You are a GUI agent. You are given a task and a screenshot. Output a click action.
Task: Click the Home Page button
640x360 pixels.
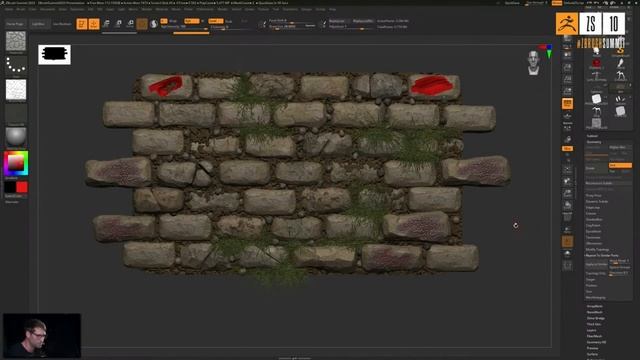coord(15,24)
